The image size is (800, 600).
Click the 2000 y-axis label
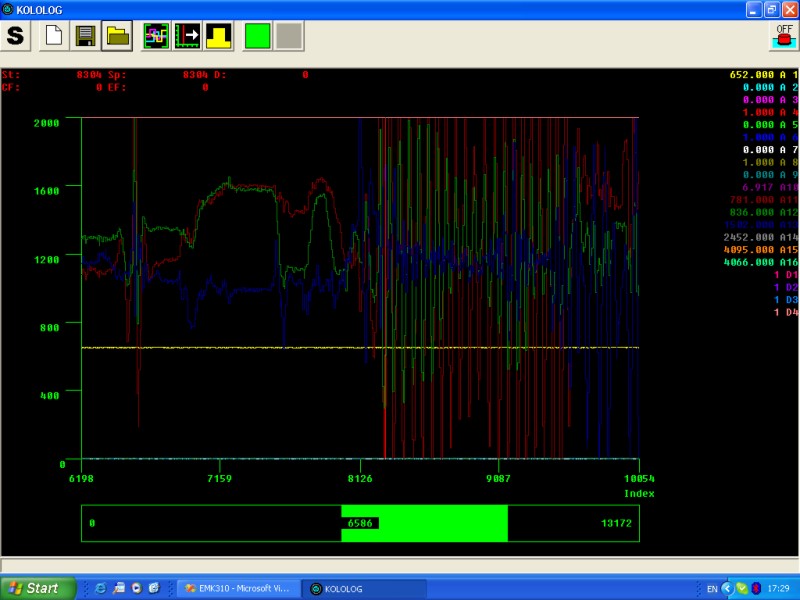click(46, 123)
